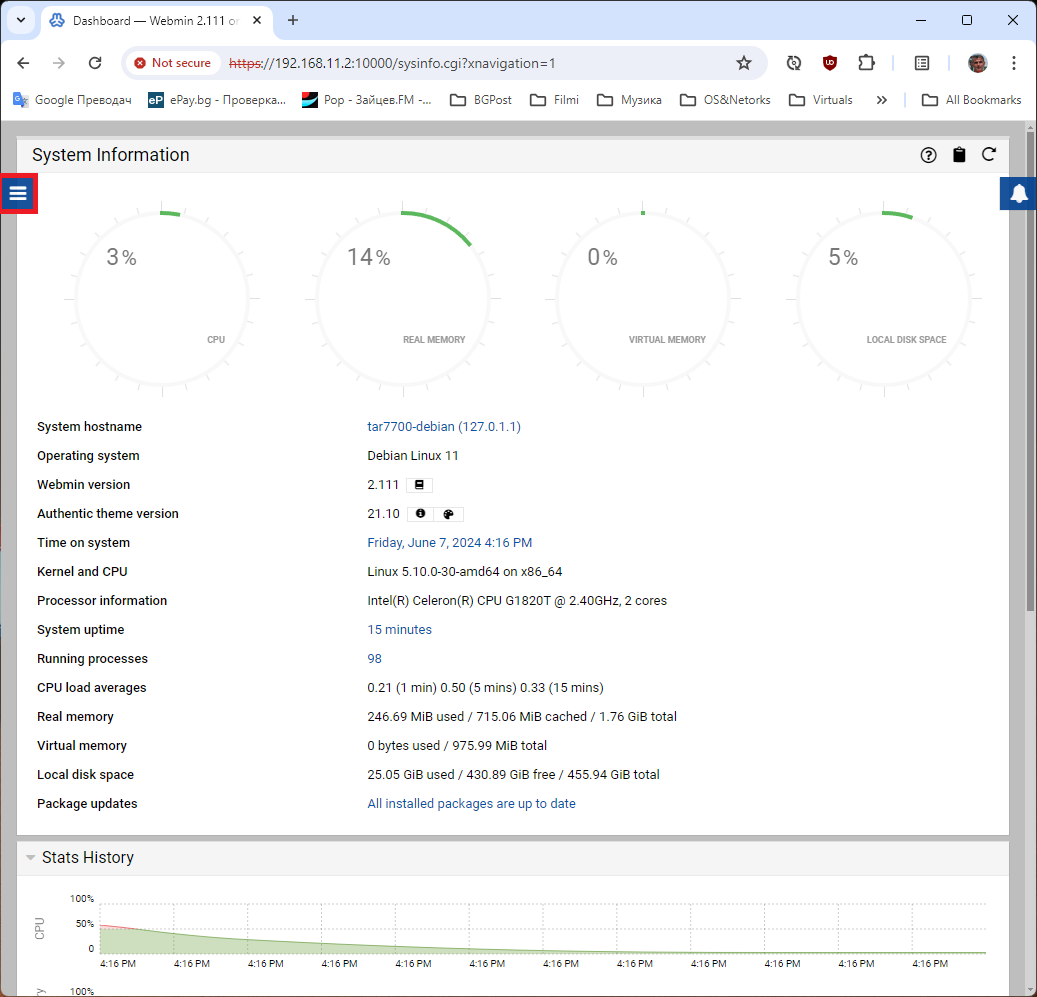Open the BGPost bookmarks folder
Screen dimensions: 1037x997
tap(481, 100)
